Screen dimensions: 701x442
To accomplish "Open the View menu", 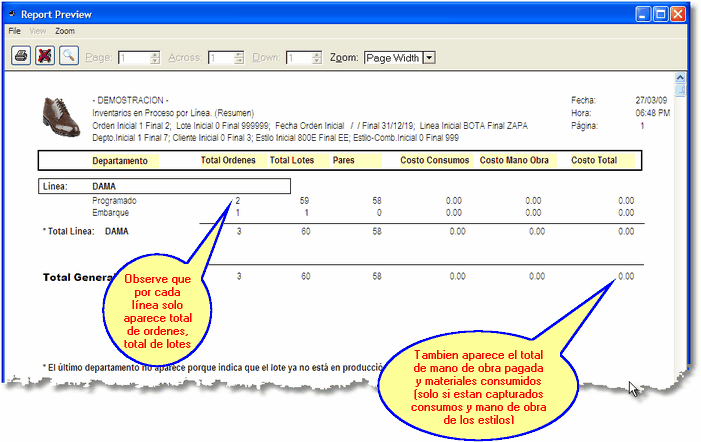I will click(x=38, y=32).
